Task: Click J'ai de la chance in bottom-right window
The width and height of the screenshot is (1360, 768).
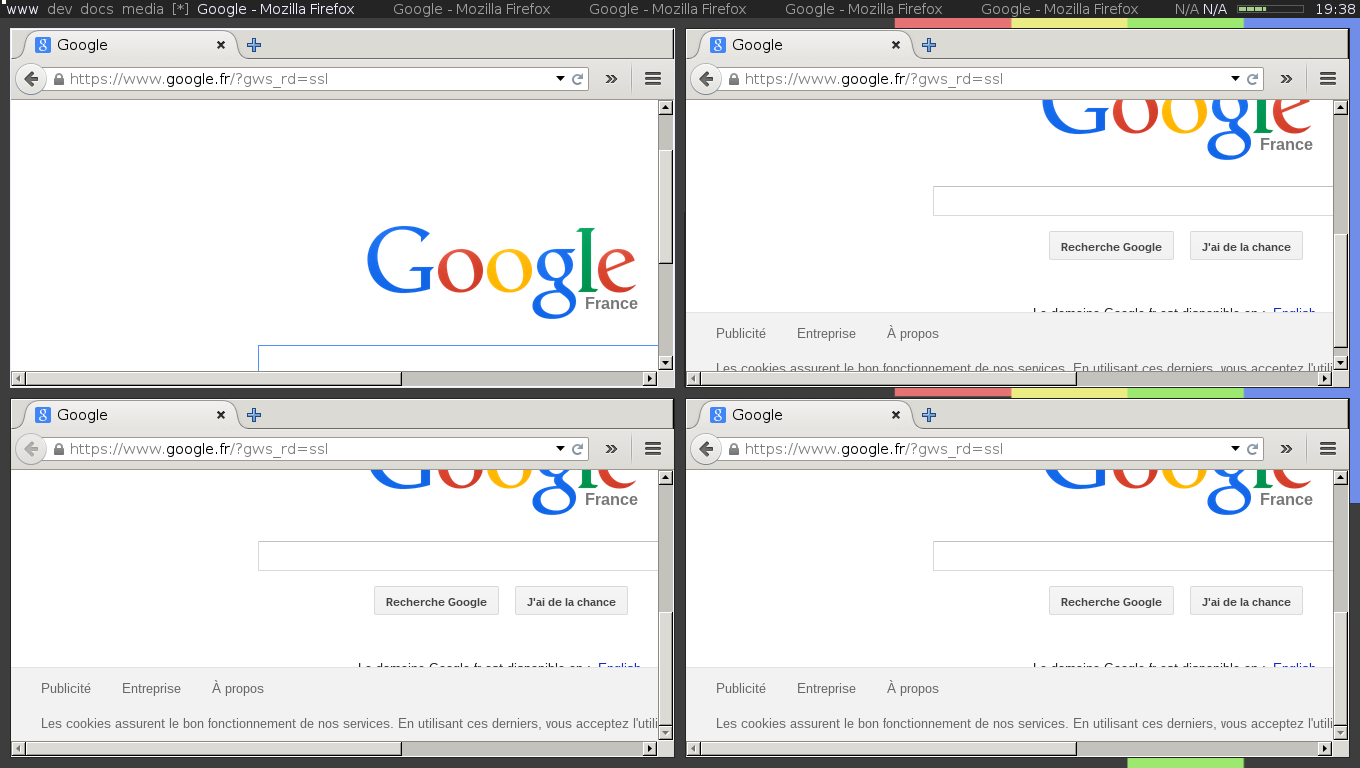Action: pos(1246,601)
